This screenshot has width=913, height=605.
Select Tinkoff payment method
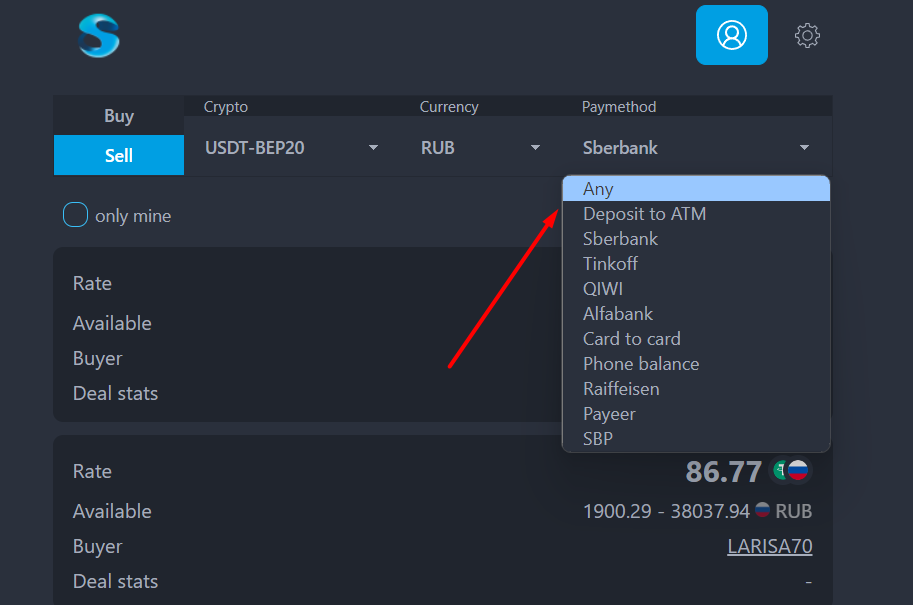pos(696,264)
